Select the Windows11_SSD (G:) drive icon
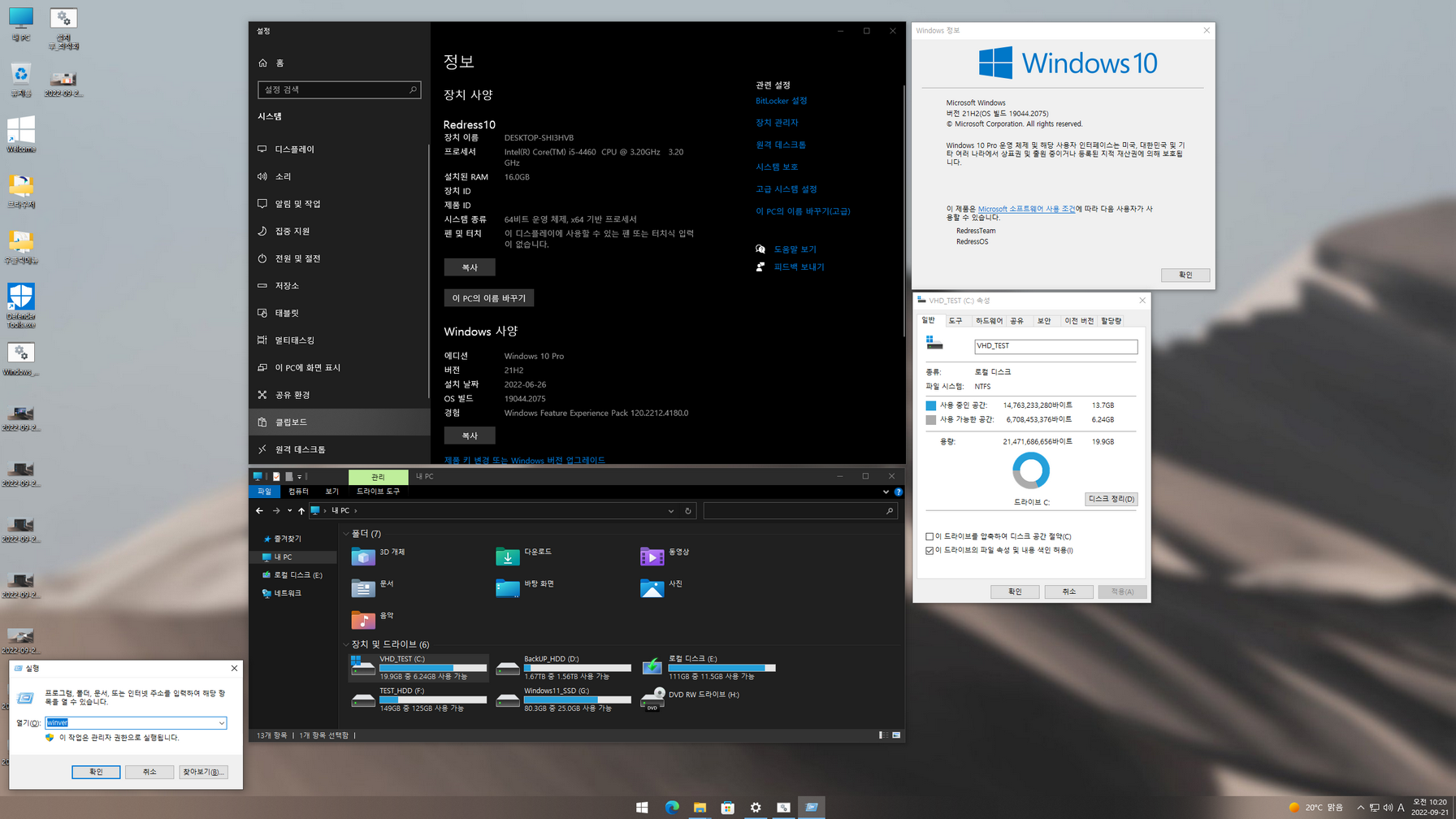 (x=508, y=699)
